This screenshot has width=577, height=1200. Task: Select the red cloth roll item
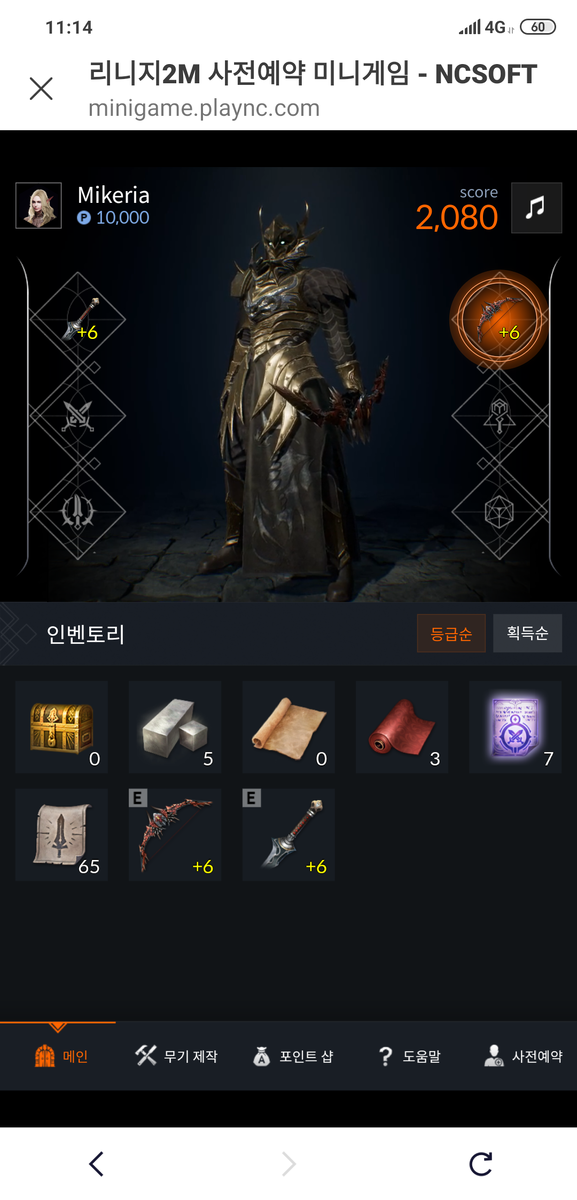[402, 727]
